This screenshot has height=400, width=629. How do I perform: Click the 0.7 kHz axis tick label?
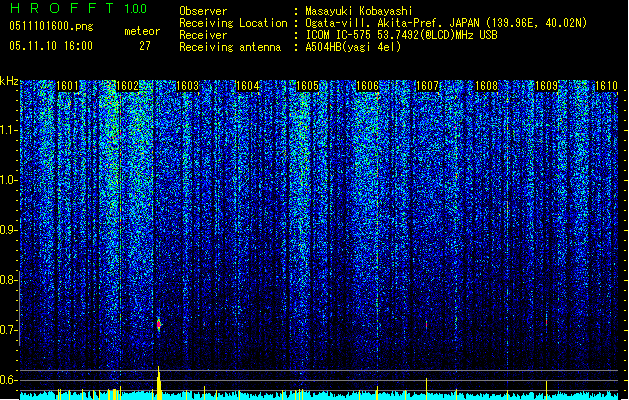pyautogui.click(x=8, y=330)
